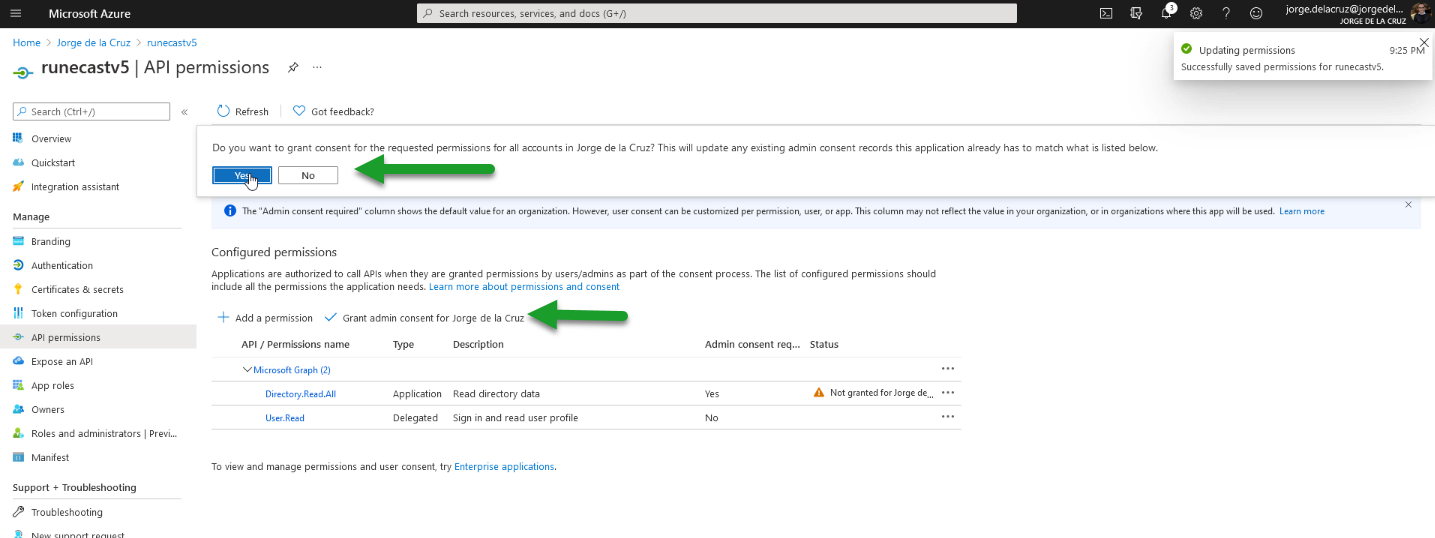Open App roles in the sidebar
This screenshot has height=538, width=1435.
coord(52,386)
